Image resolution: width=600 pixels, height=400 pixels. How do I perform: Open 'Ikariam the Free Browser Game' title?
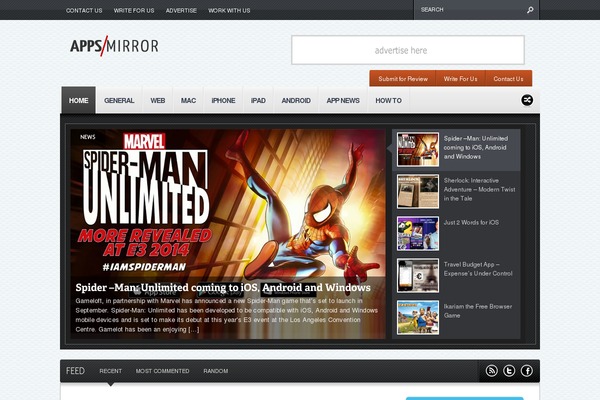478,311
